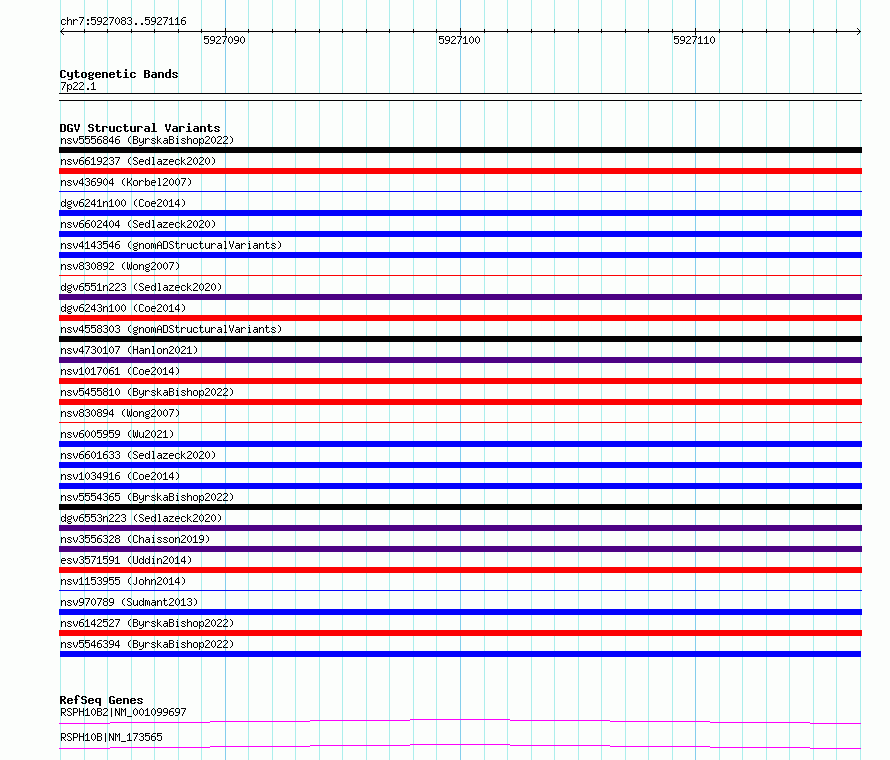Click variant nsv436904 (Korbel2007) label
890x760 pixels.
(126, 182)
